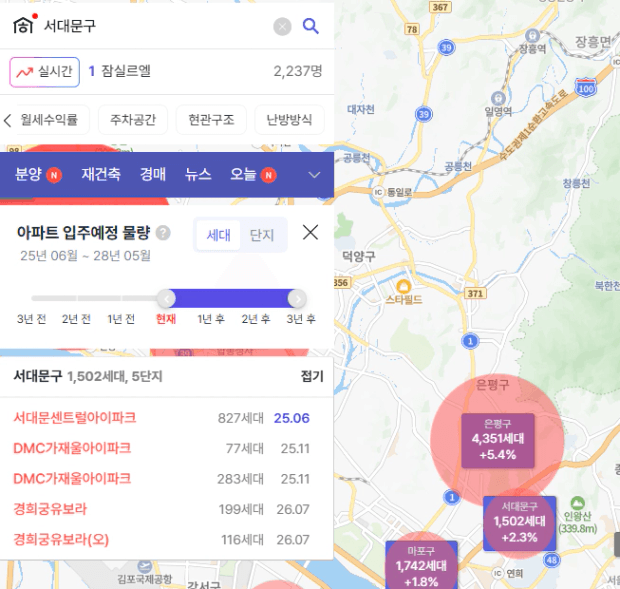This screenshot has height=589, width=620.
Task: Click the Hogangnono house logo icon
Action: point(25,25)
